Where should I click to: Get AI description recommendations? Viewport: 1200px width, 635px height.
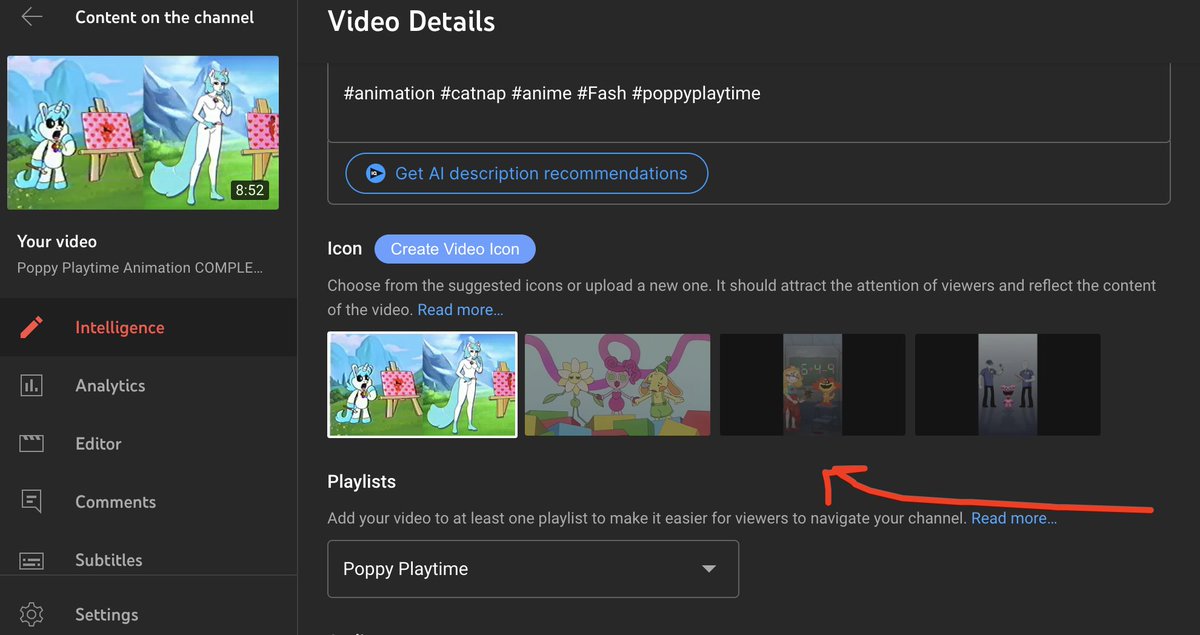click(x=527, y=173)
